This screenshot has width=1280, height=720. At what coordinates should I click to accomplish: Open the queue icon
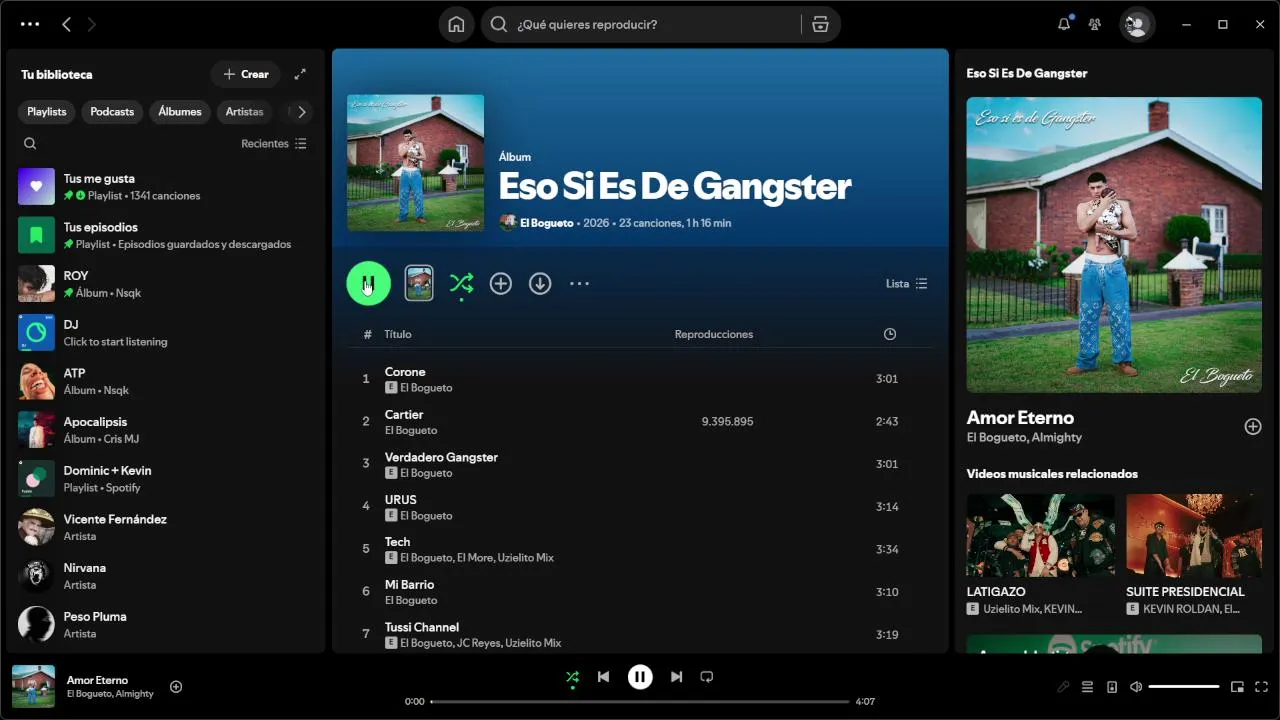point(1087,687)
